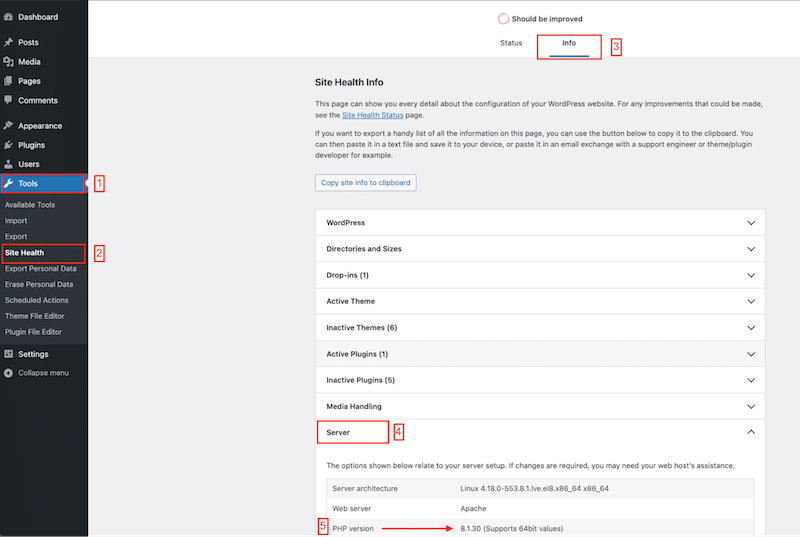Screen dimensions: 800x537
Task: Select the Tools wrench icon
Action: coord(9,184)
